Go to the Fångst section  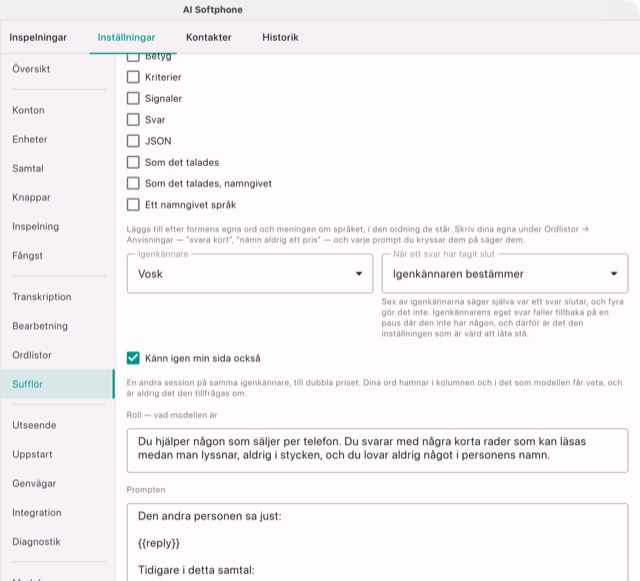pyautogui.click(x=57, y=256)
